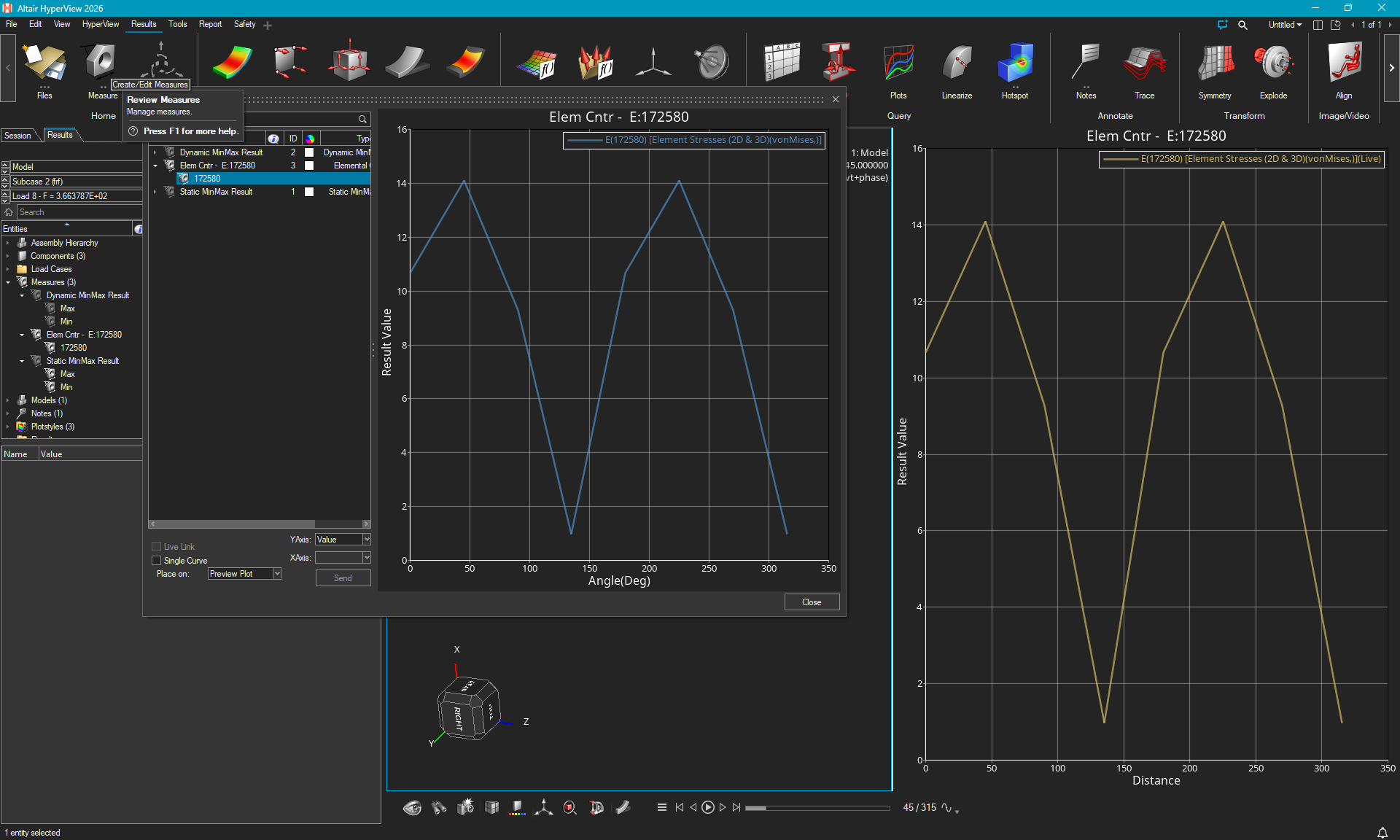
Task: Open the notifications bell icon
Action: 1382,832
